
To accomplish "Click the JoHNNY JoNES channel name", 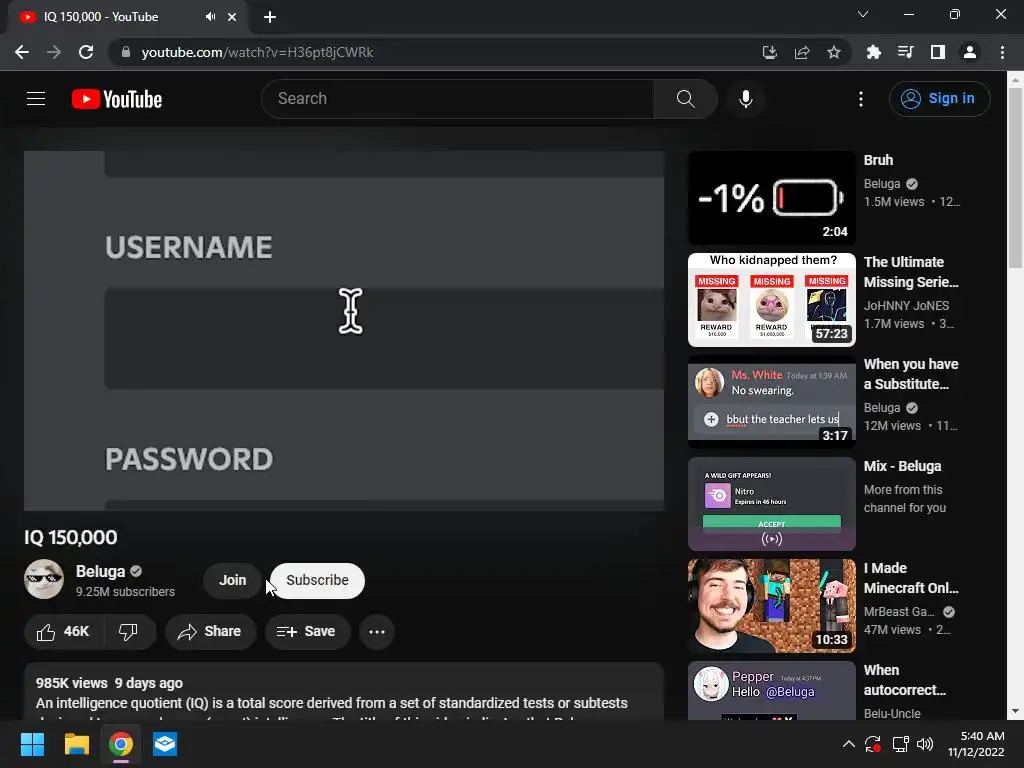I will point(906,306).
